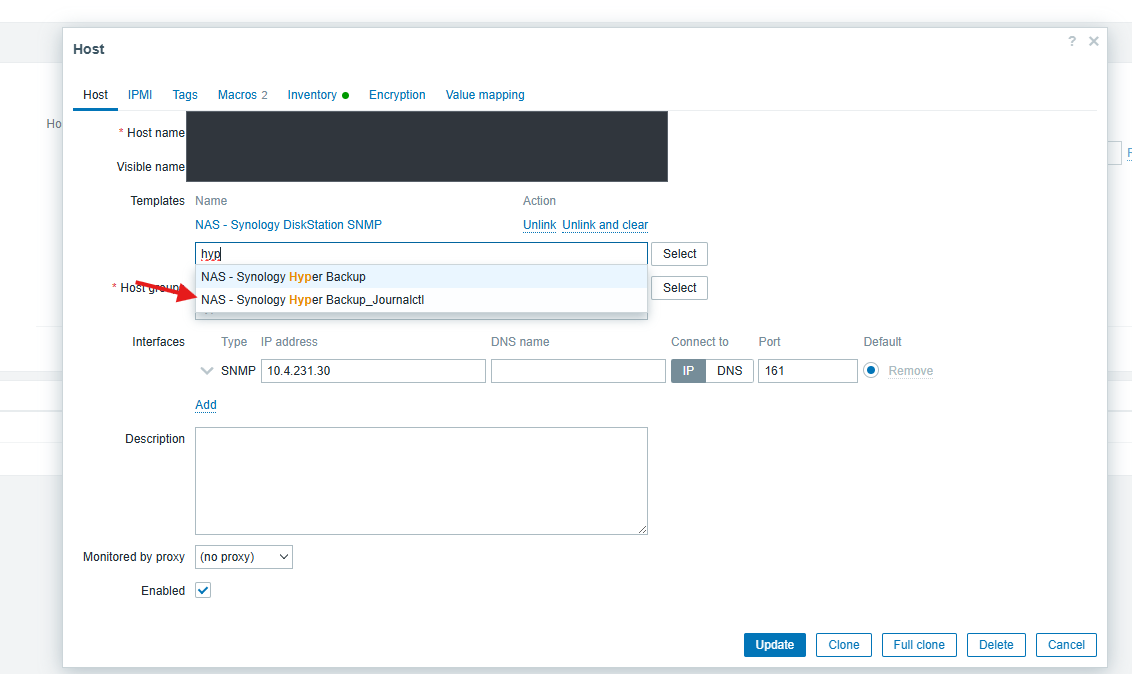Set Connect to DNS
The image size is (1132, 674).
tap(729, 370)
